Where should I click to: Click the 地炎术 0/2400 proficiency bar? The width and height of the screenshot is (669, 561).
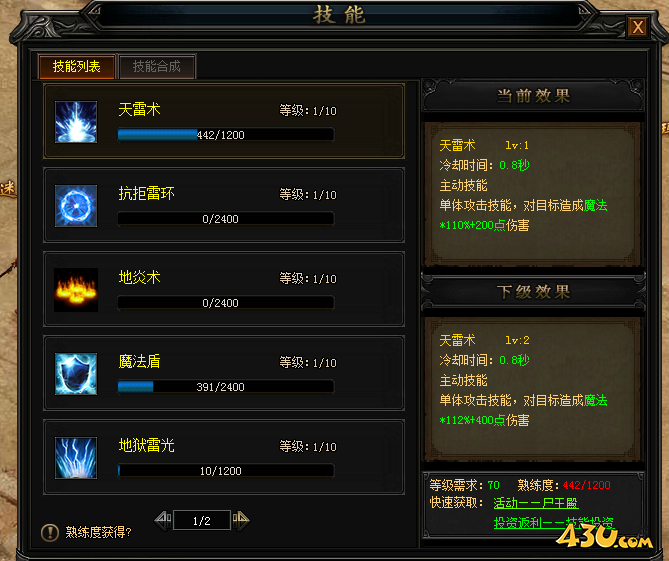pos(226,303)
